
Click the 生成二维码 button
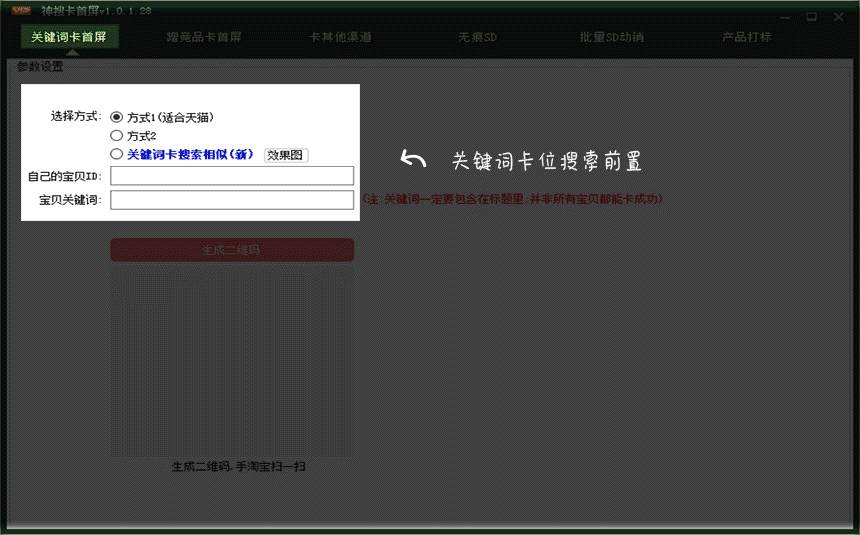coord(232,250)
